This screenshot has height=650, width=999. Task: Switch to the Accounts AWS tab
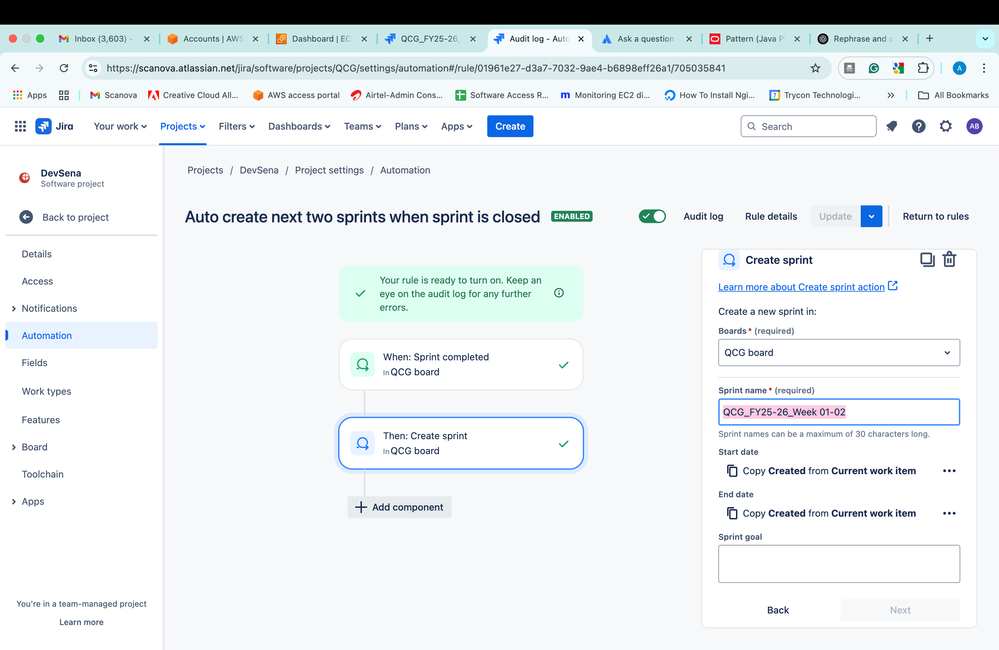(x=213, y=39)
